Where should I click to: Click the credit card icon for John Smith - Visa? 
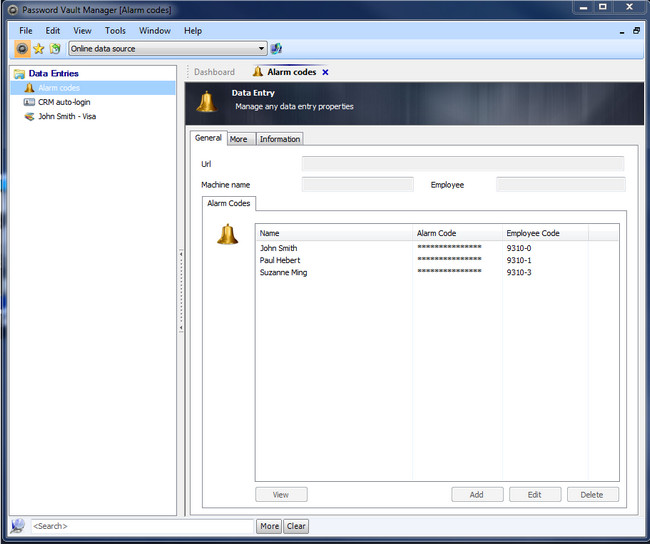pyautogui.click(x=29, y=117)
